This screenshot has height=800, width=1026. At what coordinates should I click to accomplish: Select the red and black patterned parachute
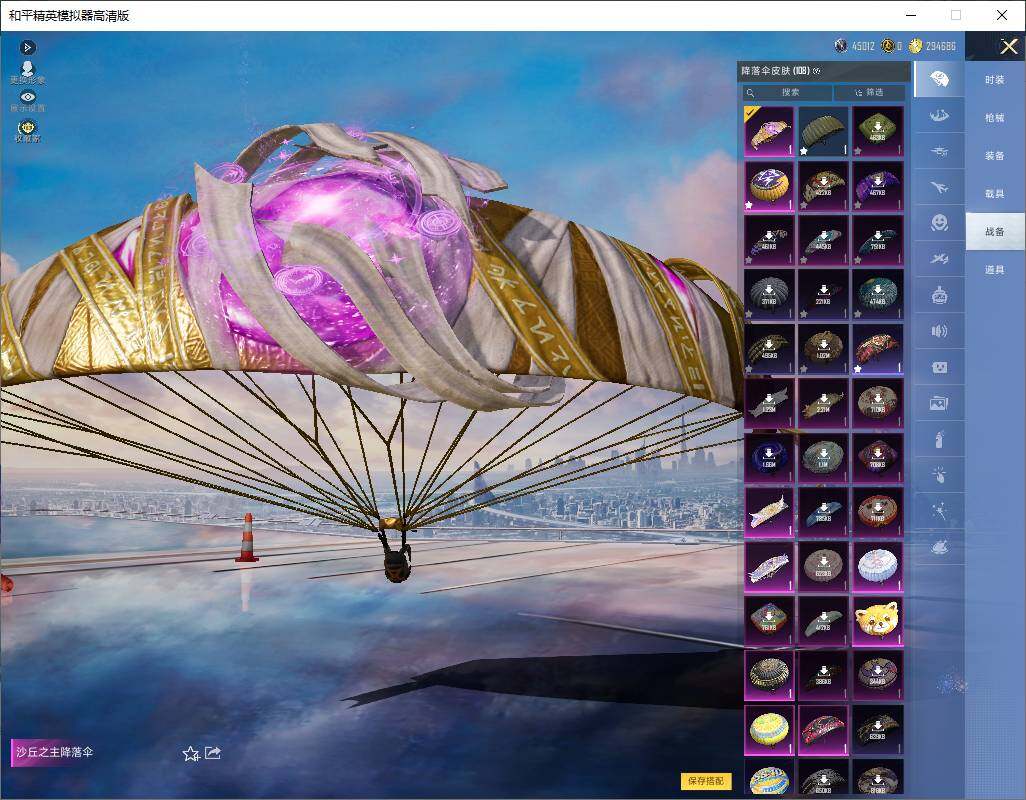pyautogui.click(x=823, y=729)
